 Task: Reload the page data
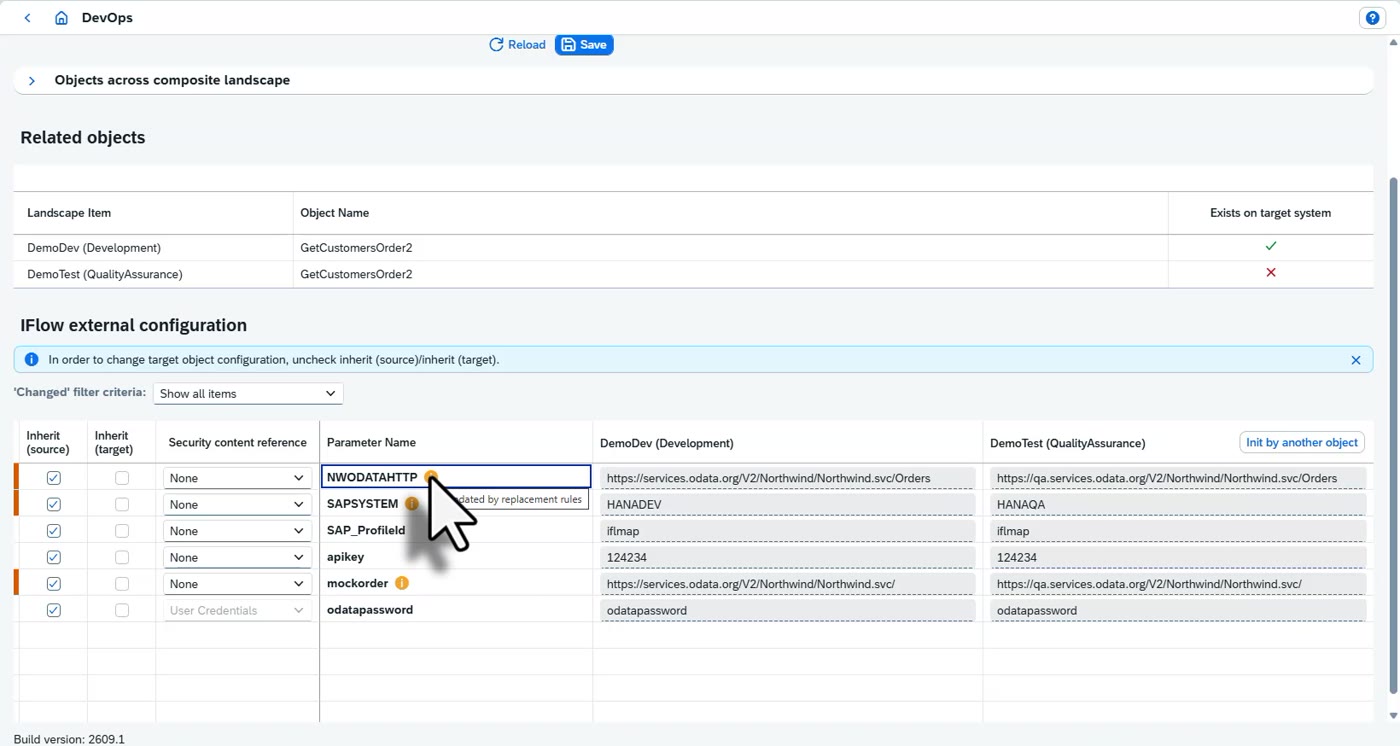517,45
